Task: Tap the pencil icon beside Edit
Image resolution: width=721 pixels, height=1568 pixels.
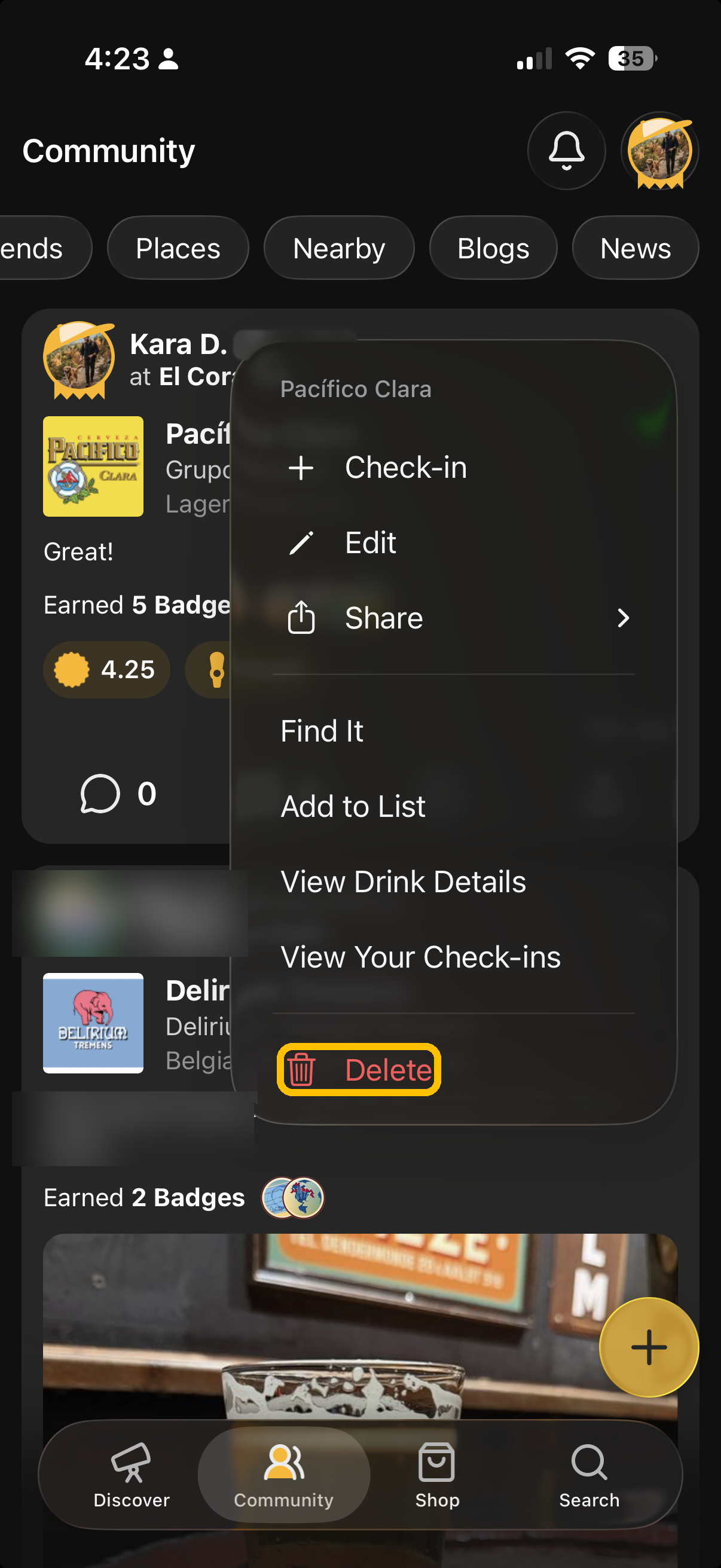Action: click(301, 543)
